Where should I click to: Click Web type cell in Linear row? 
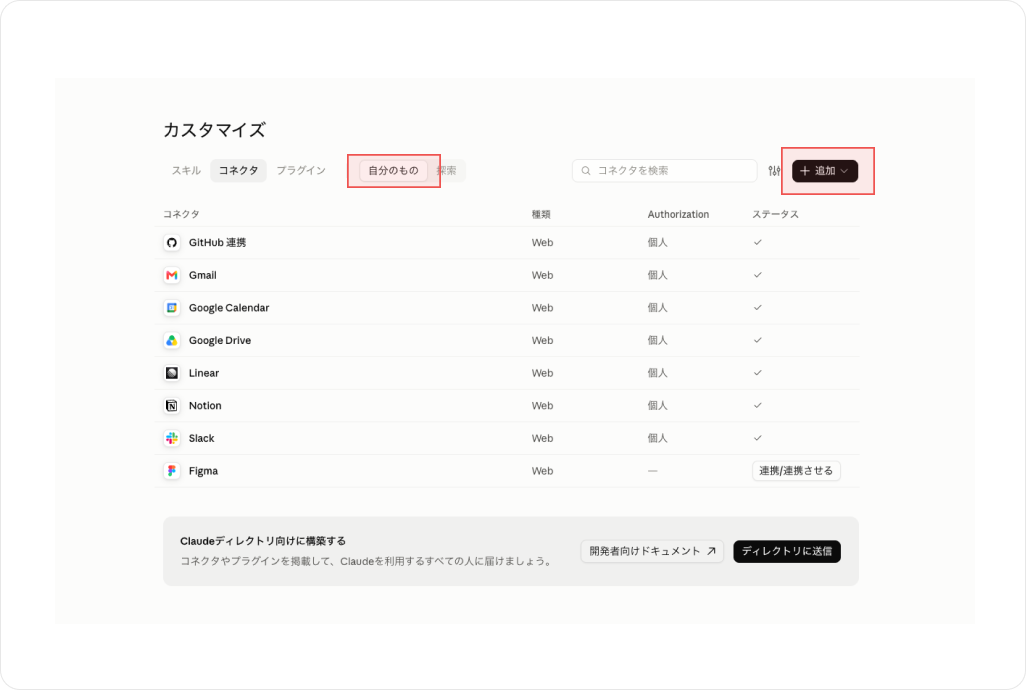(x=542, y=373)
